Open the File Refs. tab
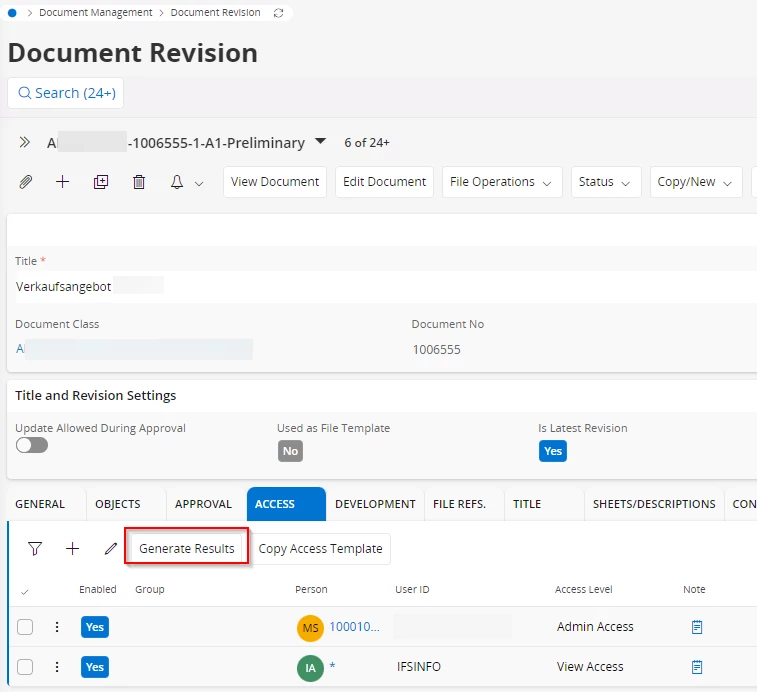The image size is (757, 692). click(459, 504)
